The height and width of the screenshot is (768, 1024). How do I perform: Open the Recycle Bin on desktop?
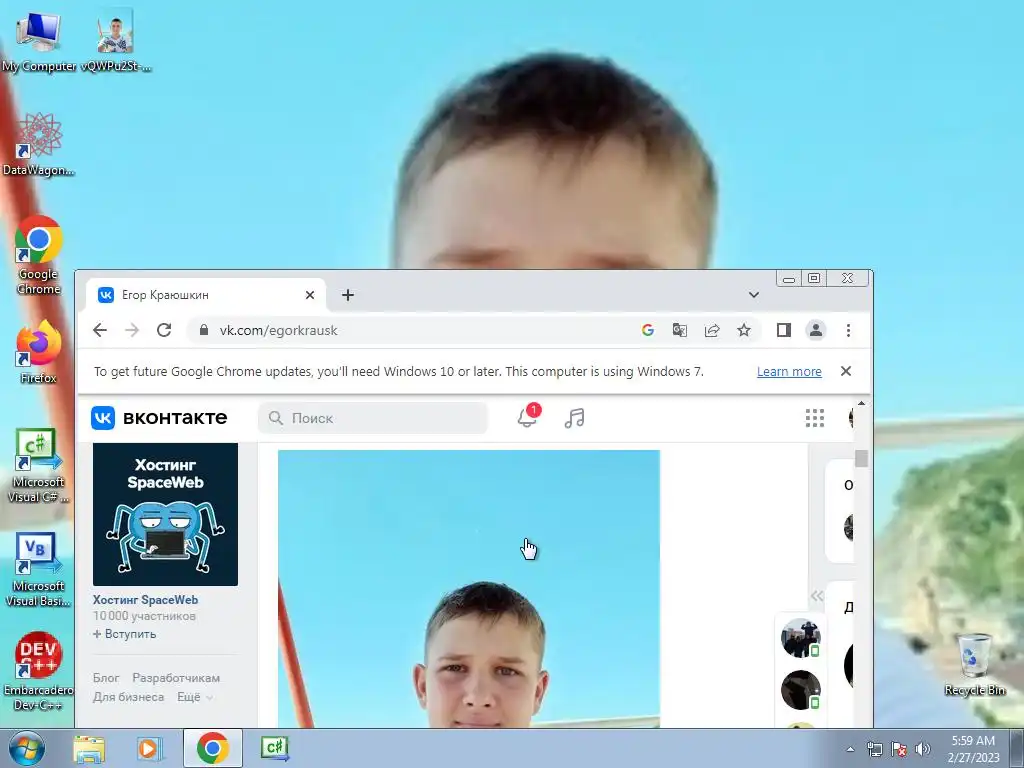(974, 665)
